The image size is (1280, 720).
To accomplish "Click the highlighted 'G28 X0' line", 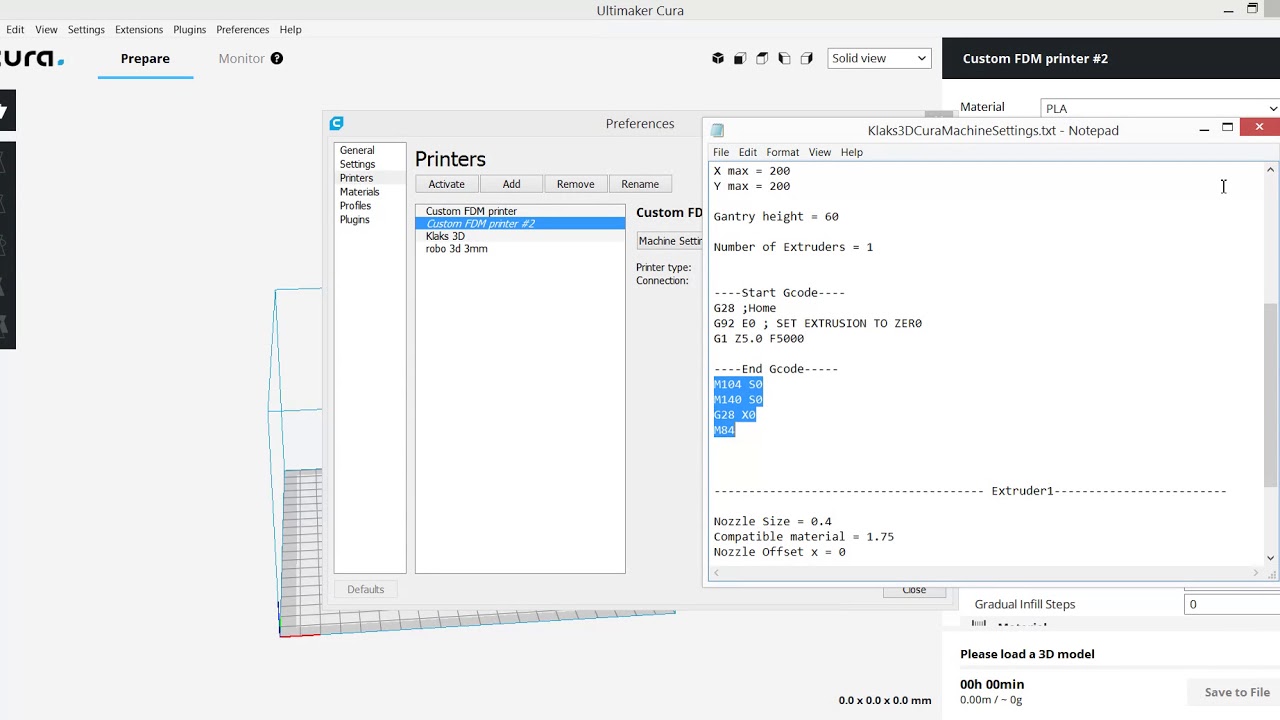I will pos(735,415).
